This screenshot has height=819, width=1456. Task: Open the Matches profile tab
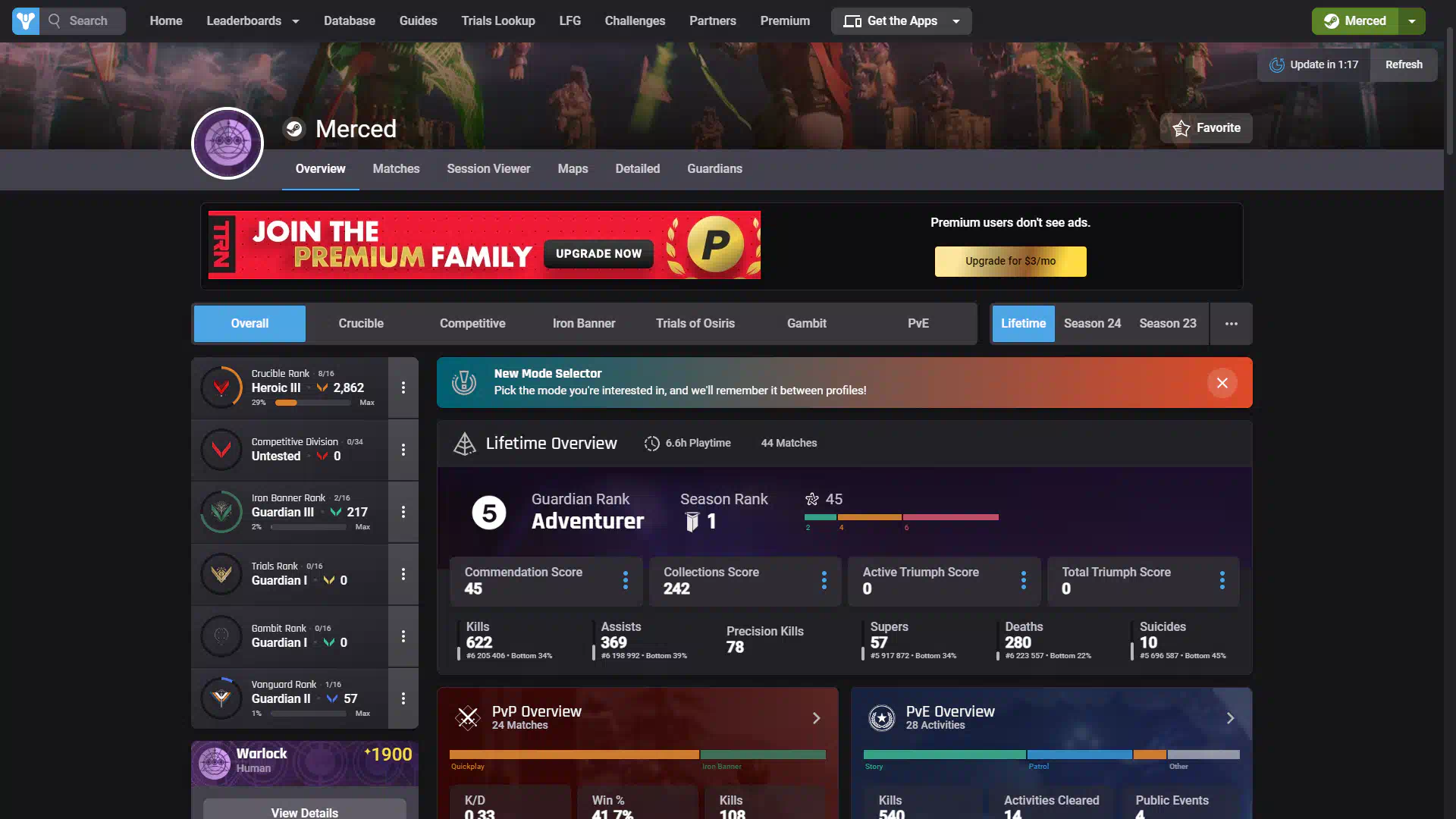pyautogui.click(x=396, y=169)
